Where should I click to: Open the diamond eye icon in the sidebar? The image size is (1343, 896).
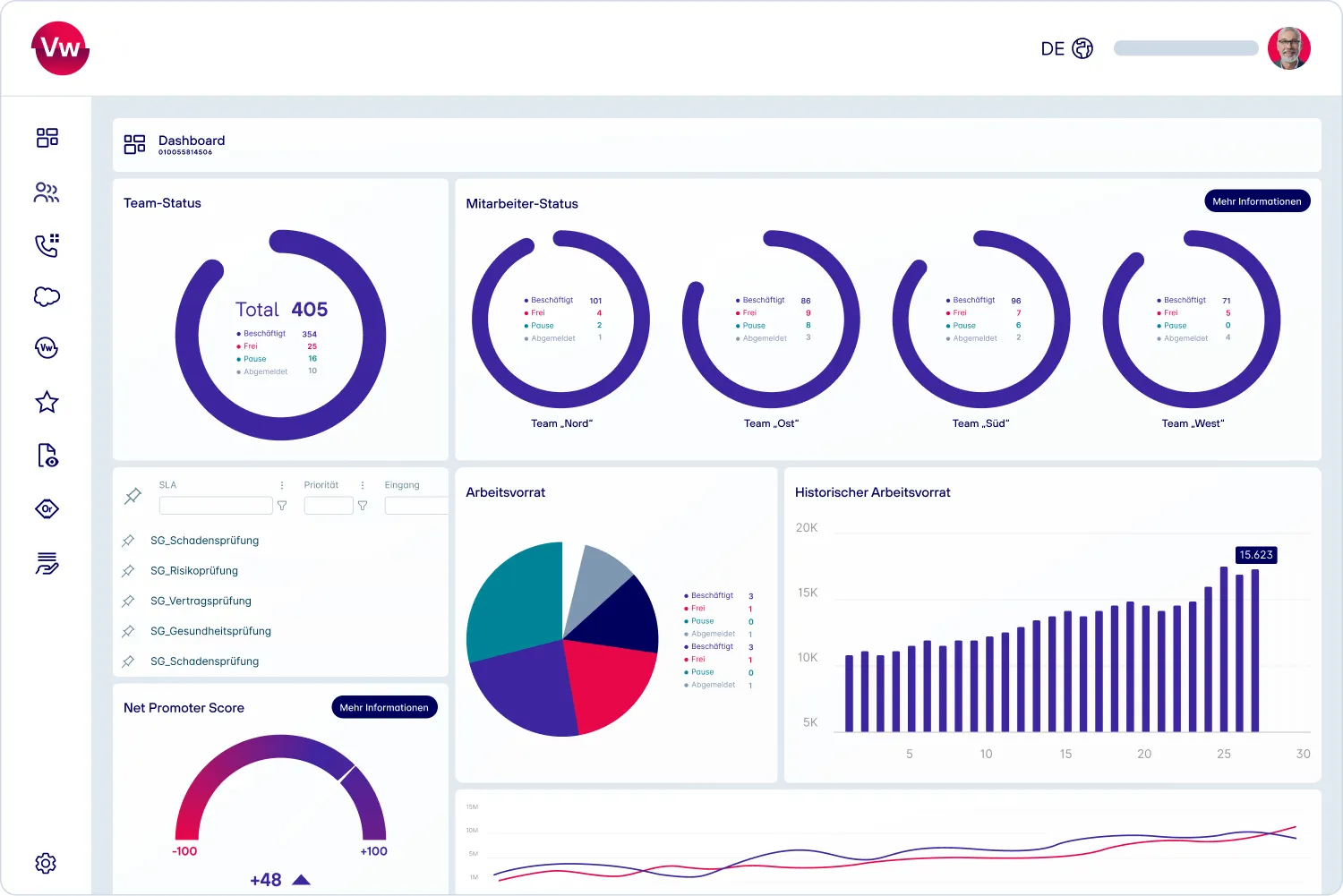[x=47, y=509]
